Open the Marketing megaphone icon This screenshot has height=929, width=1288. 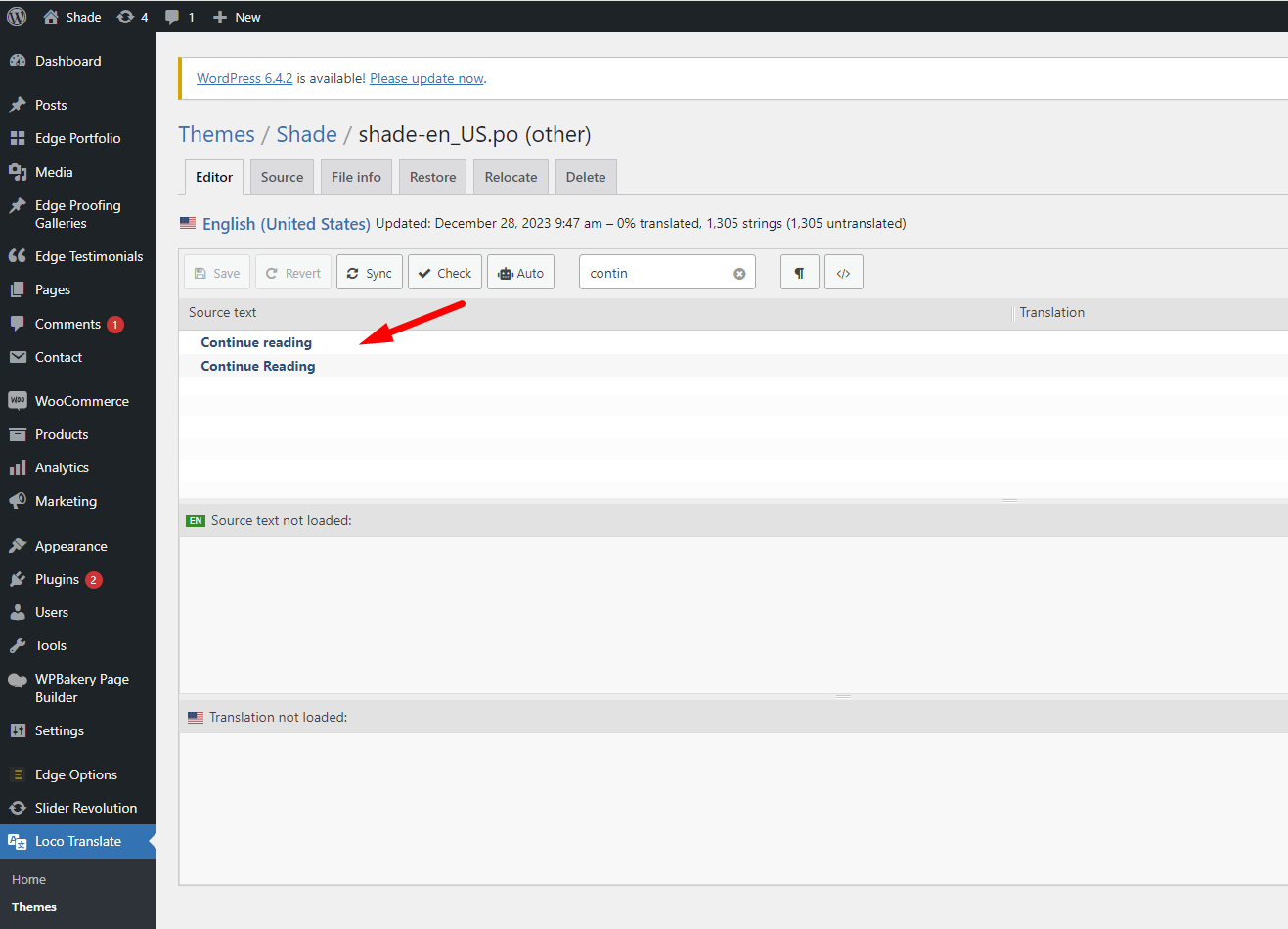click(x=18, y=501)
